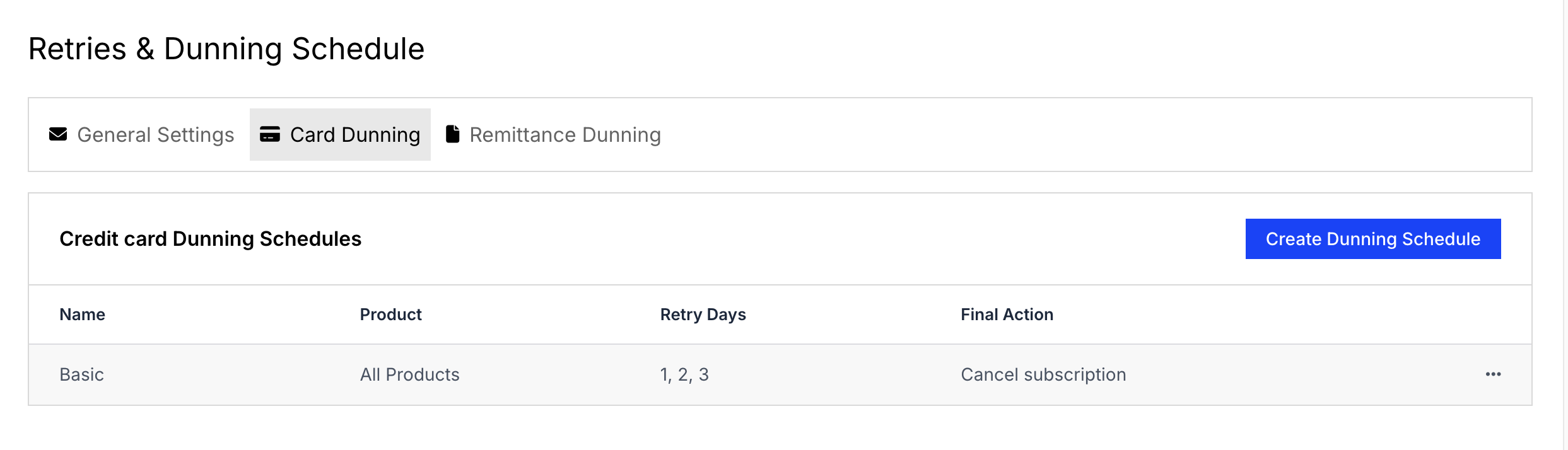Click the envelope icon beside General Settings
1568x450 pixels.
(58, 134)
